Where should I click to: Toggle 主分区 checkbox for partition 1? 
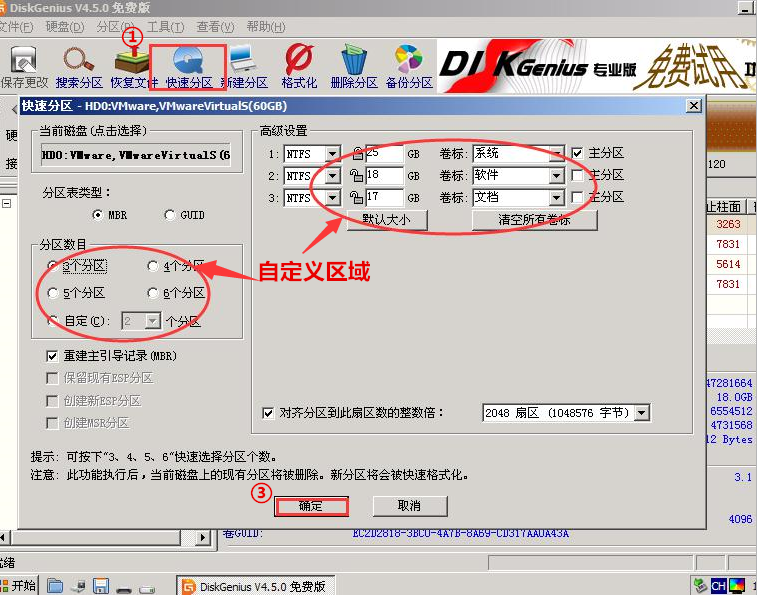pyautogui.click(x=577, y=154)
